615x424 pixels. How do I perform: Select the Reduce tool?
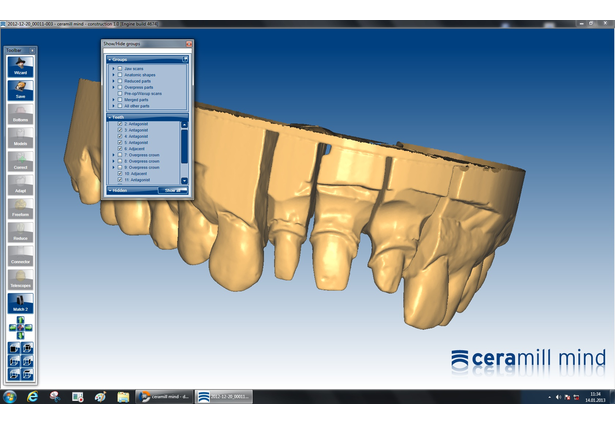[20, 232]
